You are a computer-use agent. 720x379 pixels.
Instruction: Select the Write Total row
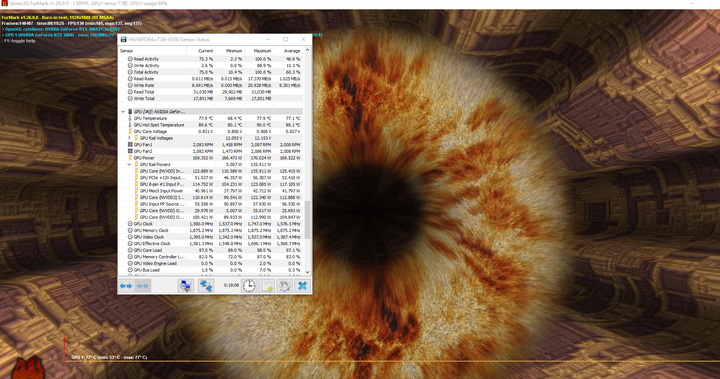[x=211, y=98]
